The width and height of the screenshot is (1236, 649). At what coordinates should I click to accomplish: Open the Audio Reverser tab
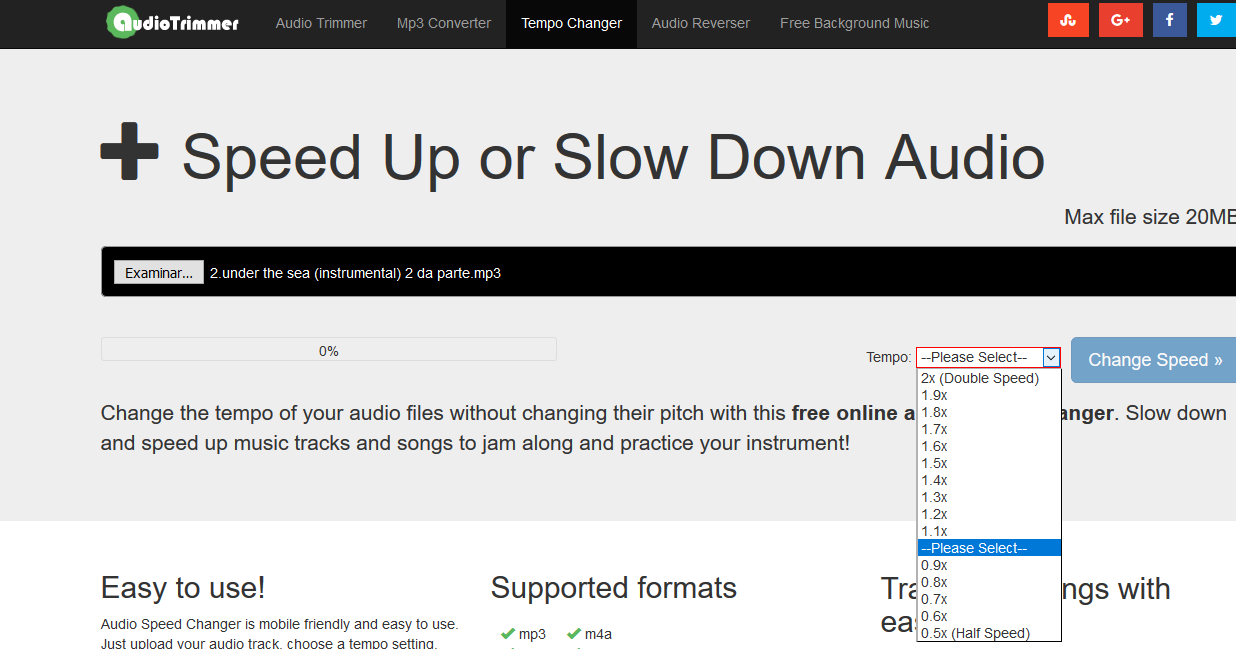click(700, 23)
